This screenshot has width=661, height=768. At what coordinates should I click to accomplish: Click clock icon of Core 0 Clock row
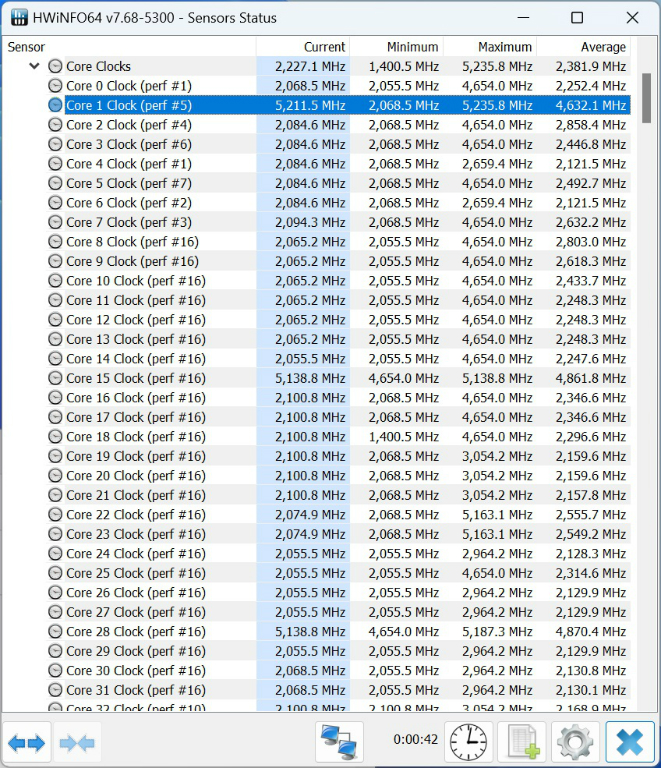(x=55, y=86)
